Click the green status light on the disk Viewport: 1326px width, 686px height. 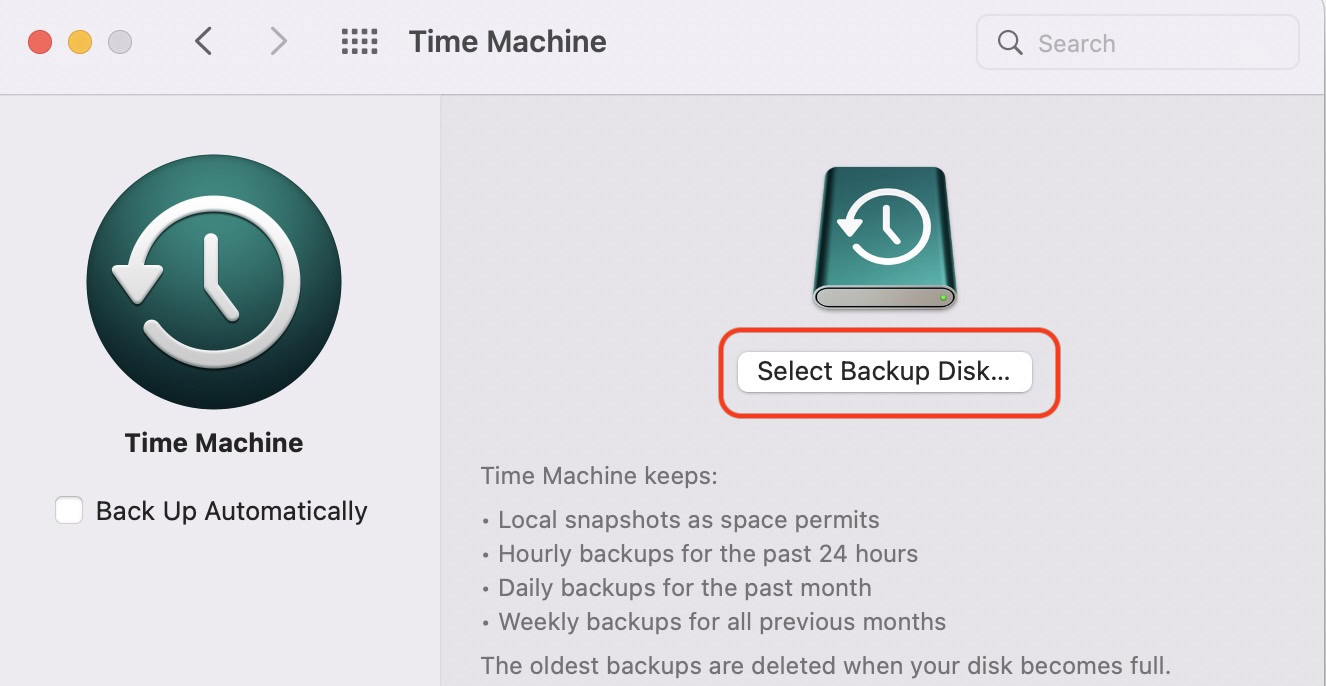click(945, 298)
